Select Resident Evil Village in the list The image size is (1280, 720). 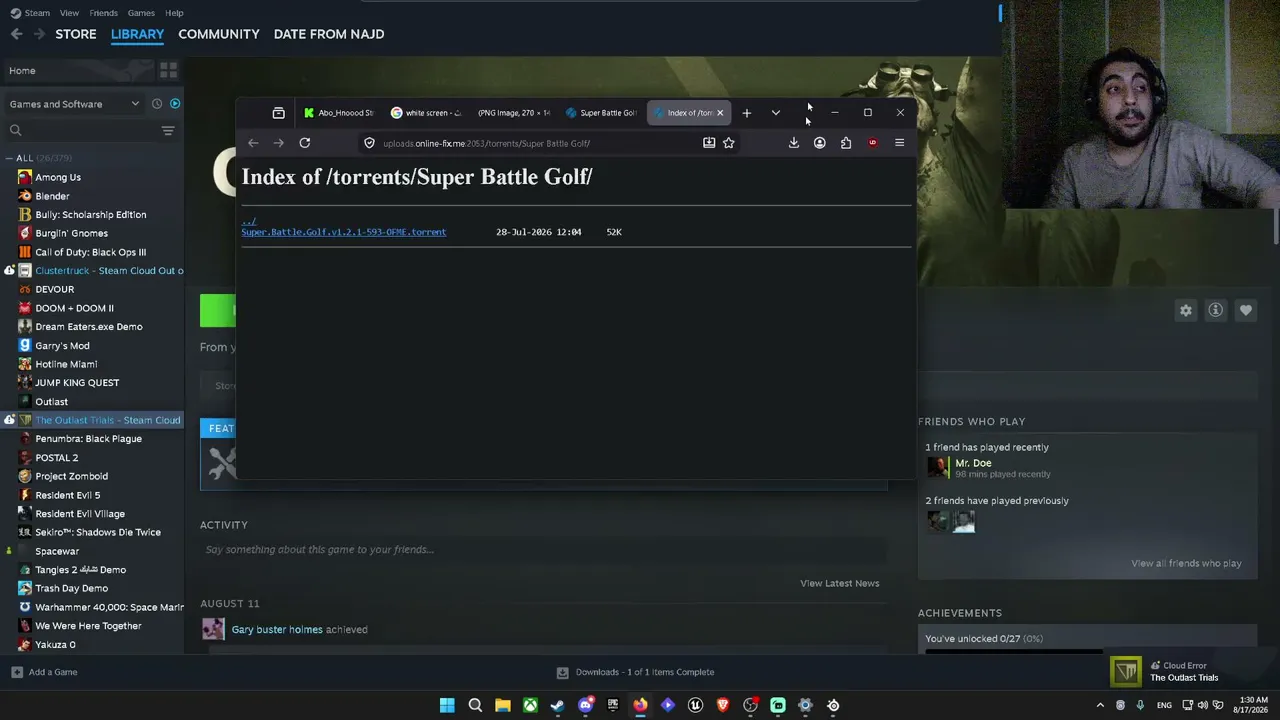point(80,513)
